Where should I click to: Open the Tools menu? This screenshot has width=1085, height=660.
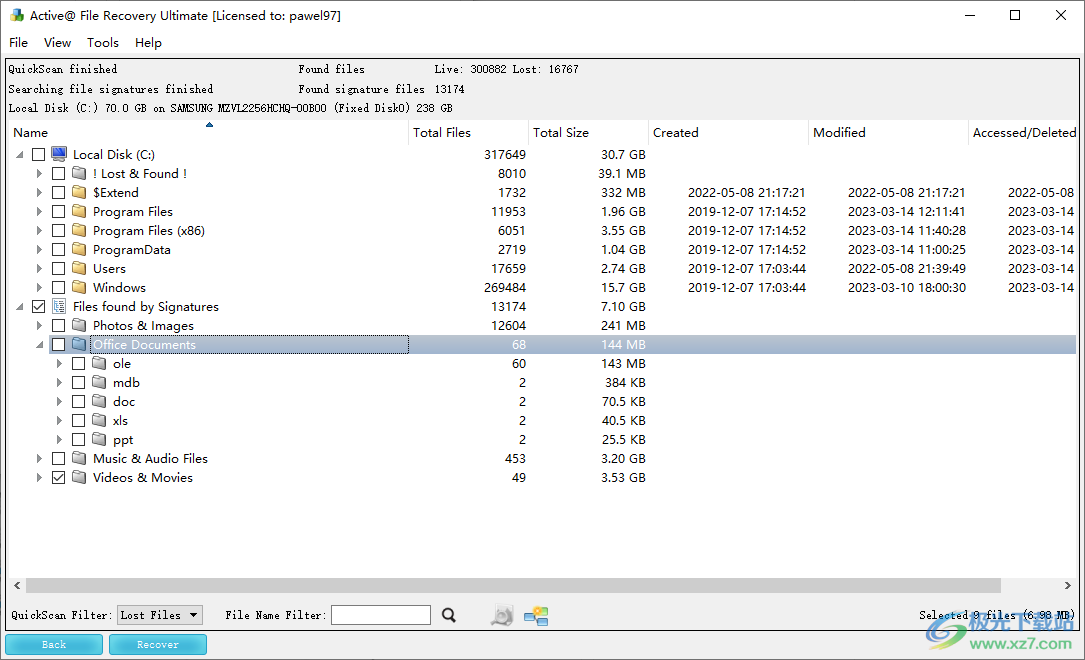coord(102,42)
